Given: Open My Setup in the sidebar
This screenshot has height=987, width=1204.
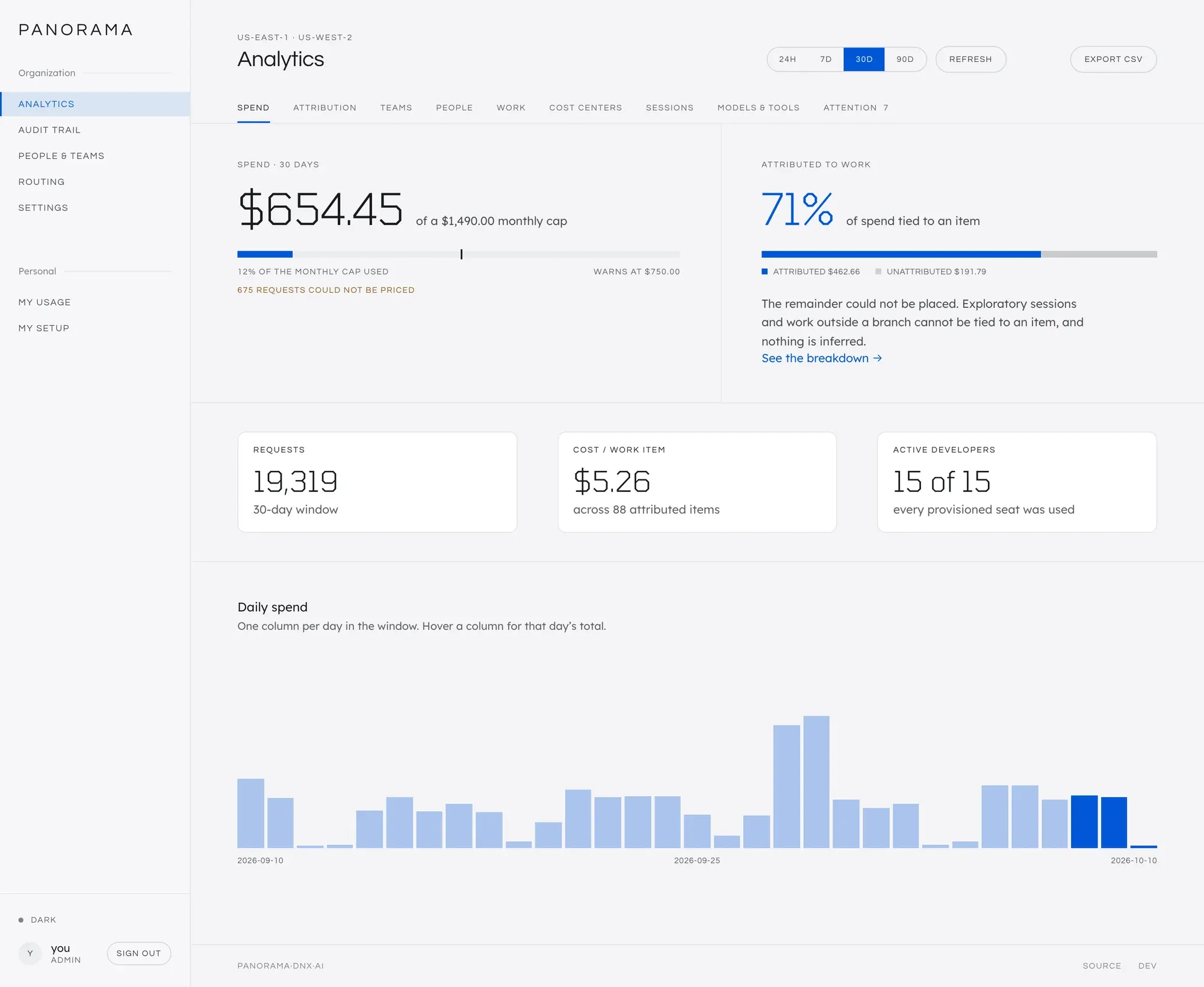Looking at the screenshot, I should (x=95, y=328).
